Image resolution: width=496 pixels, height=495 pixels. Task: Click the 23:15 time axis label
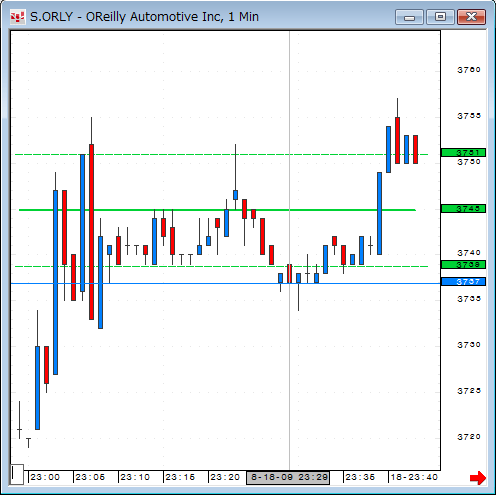pos(180,477)
